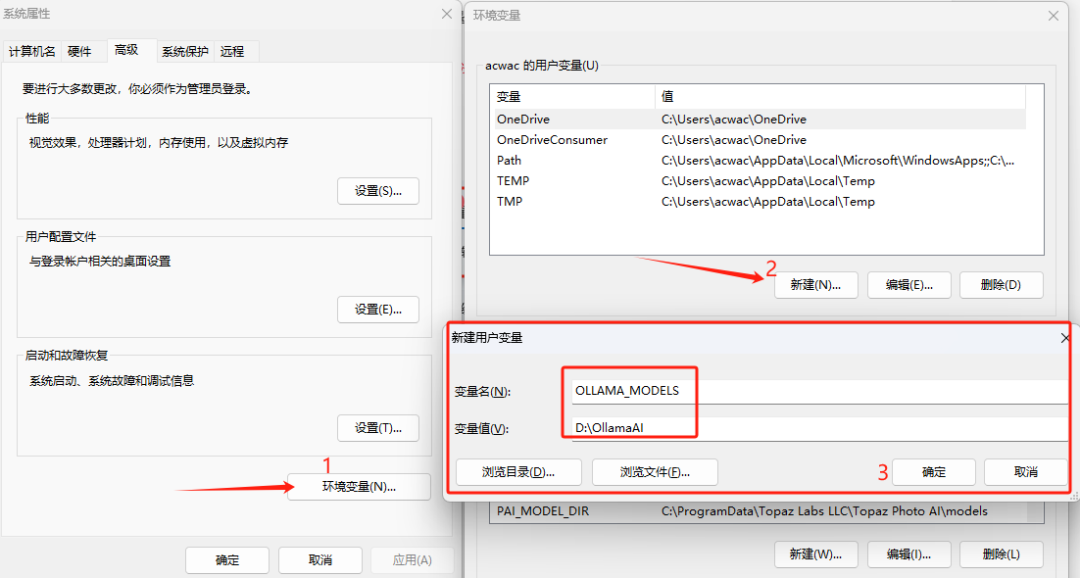Viewport: 1080px width, 578px height.
Task: Open 环境变量(N) button
Action: pyautogui.click(x=358, y=487)
